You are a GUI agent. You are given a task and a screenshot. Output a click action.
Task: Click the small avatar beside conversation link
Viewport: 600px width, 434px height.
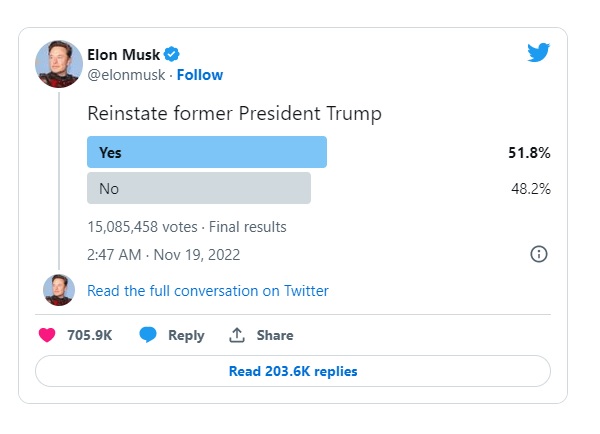59,290
